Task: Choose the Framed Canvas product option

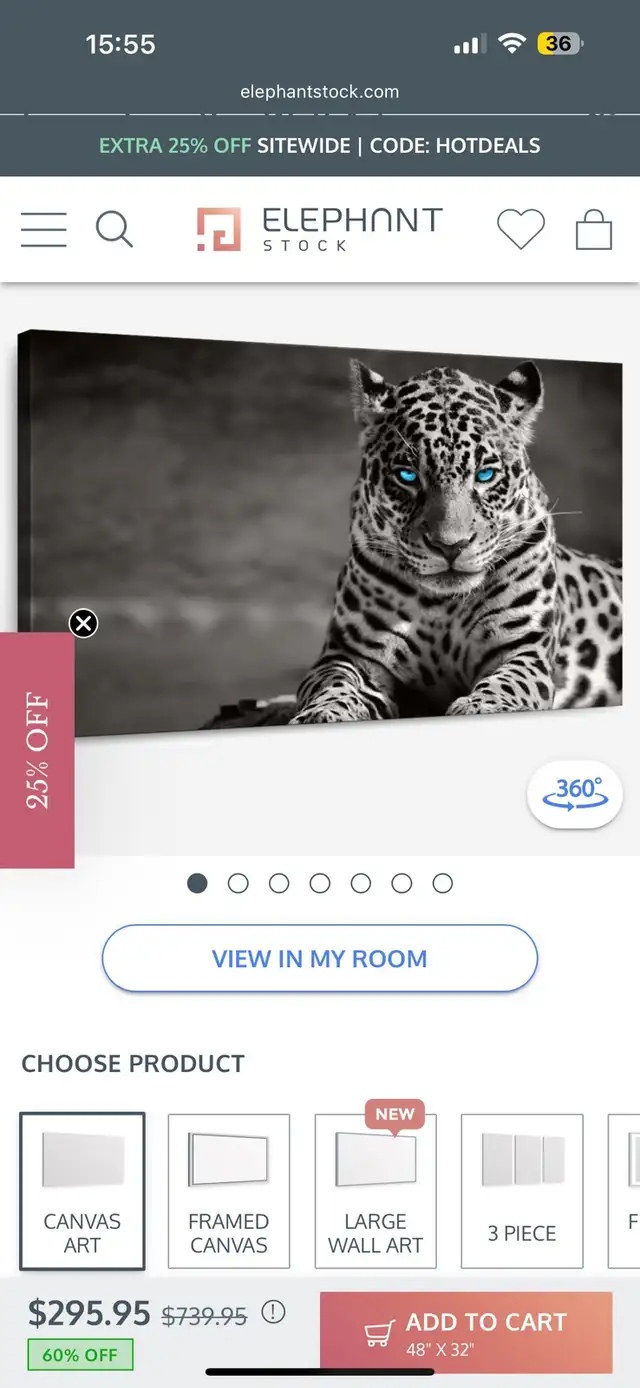Action: 229,1191
